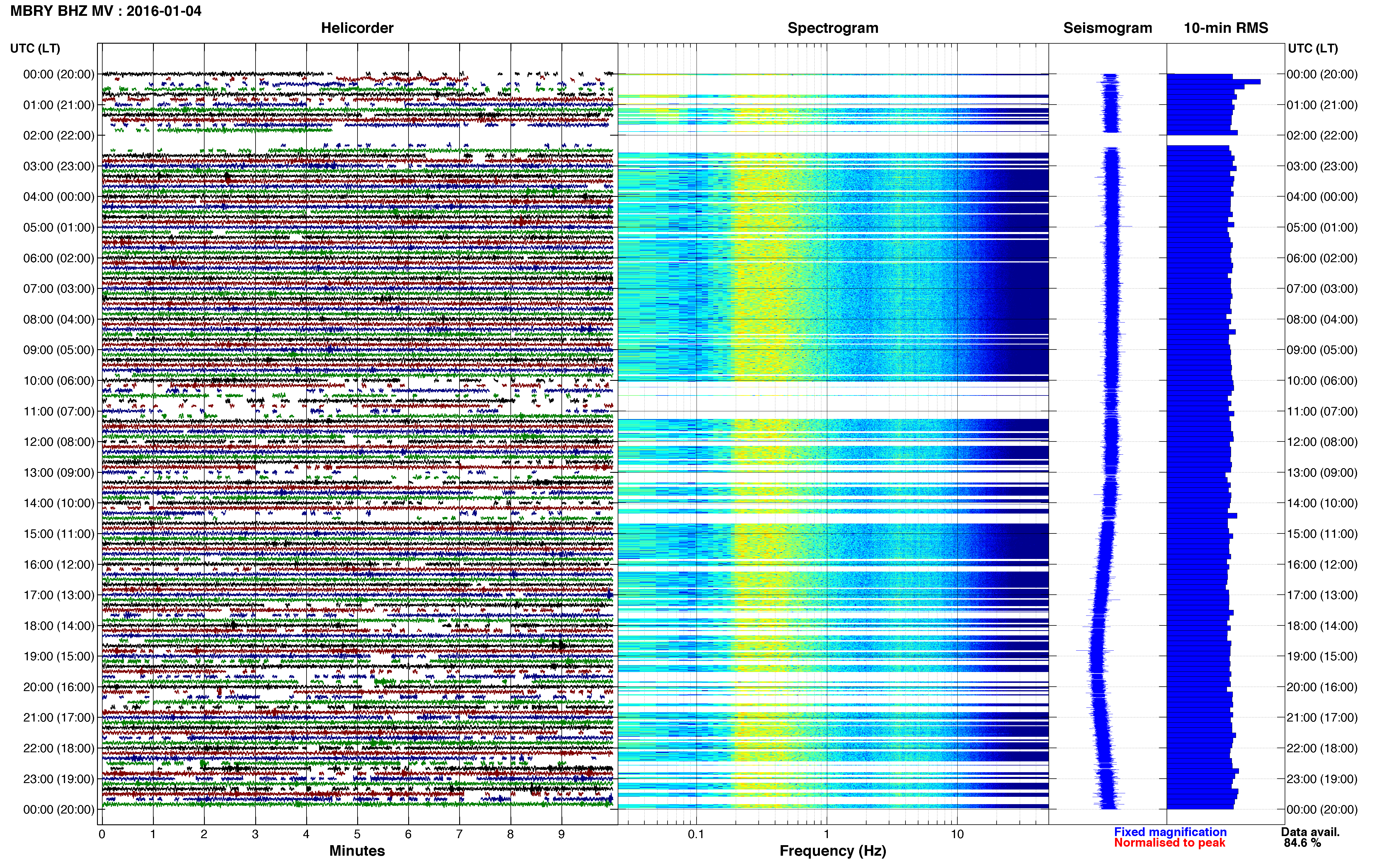Click left time label '12:00 (08:00)'
The image size is (1389, 868).
pos(59,442)
